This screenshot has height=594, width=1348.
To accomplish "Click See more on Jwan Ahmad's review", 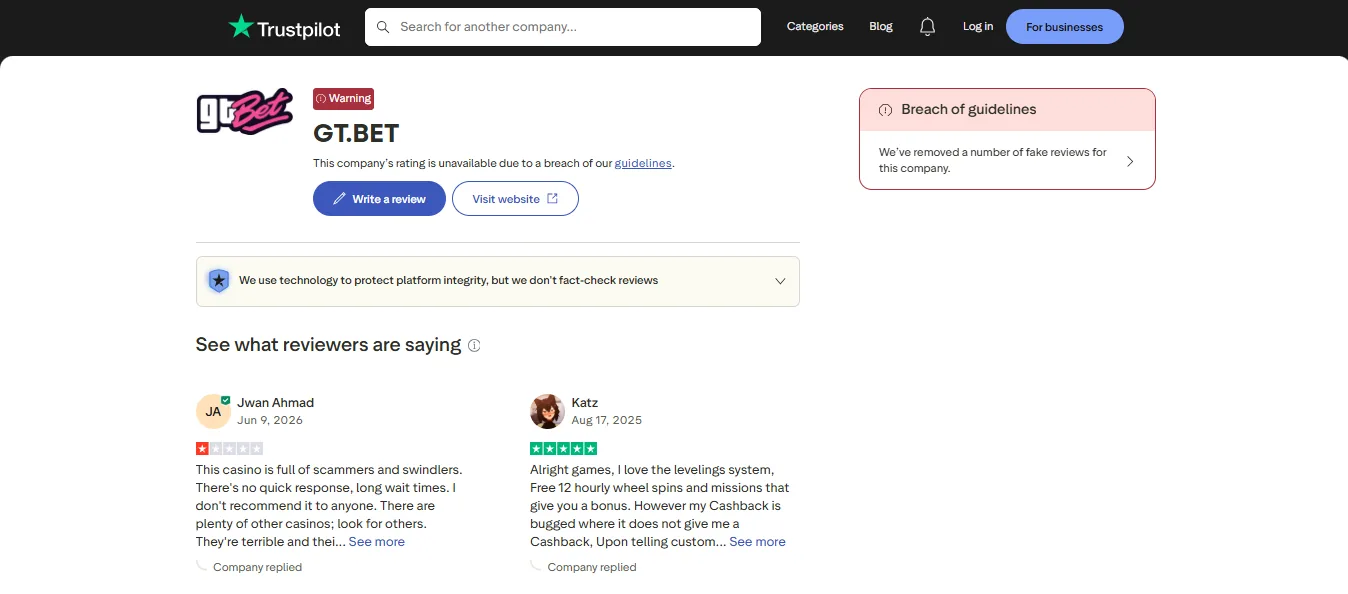I will point(377,542).
